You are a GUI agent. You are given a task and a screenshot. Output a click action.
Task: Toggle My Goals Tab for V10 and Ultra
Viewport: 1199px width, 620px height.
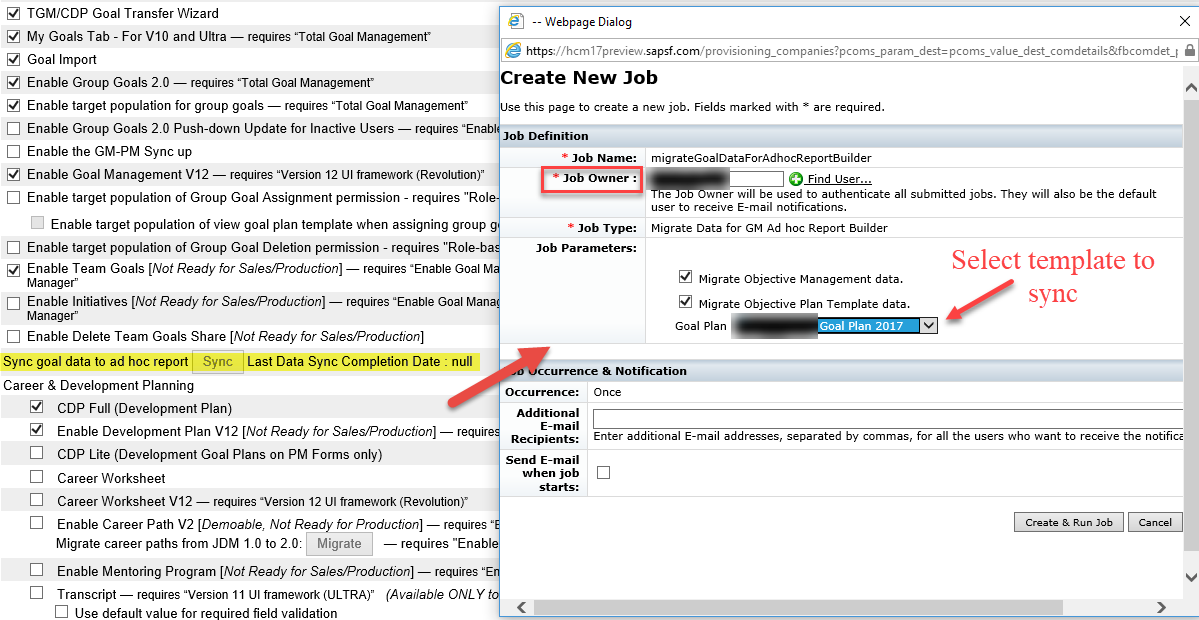[13, 36]
